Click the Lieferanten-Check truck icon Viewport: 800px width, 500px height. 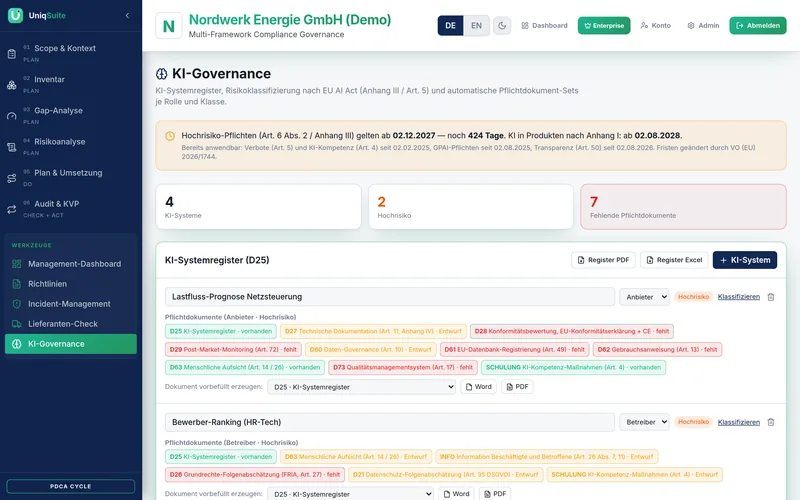[17, 323]
